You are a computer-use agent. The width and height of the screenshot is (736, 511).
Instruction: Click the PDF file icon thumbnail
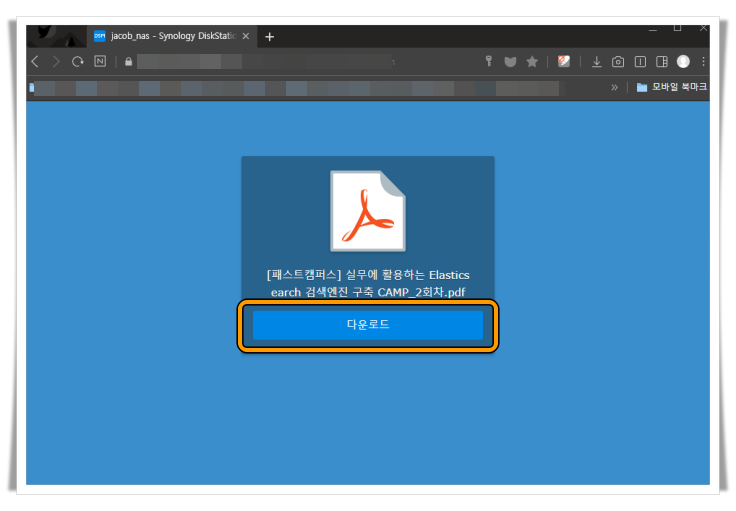tap(368, 211)
